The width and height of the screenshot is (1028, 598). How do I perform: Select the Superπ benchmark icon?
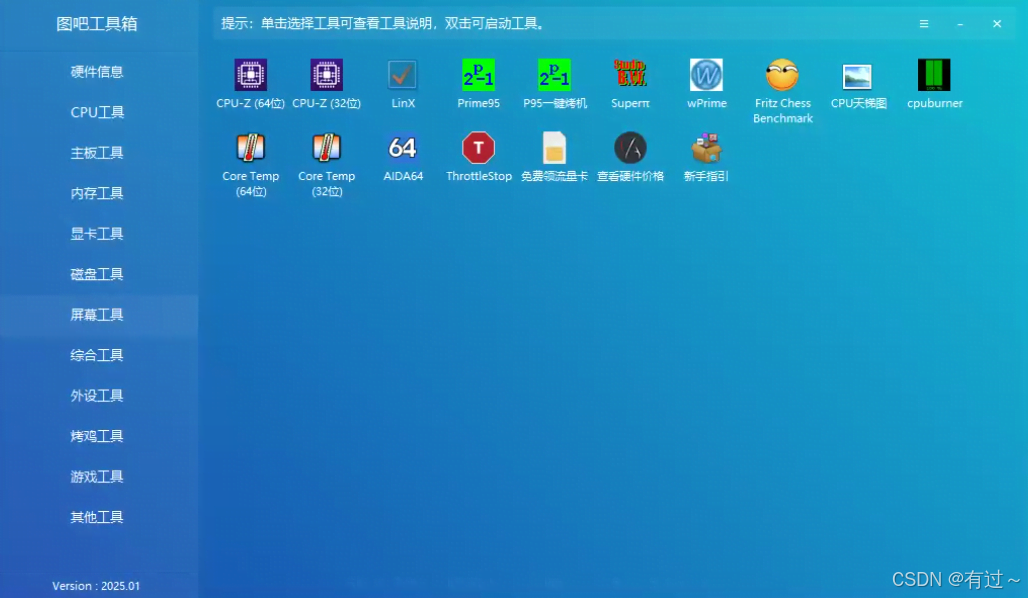tap(630, 73)
